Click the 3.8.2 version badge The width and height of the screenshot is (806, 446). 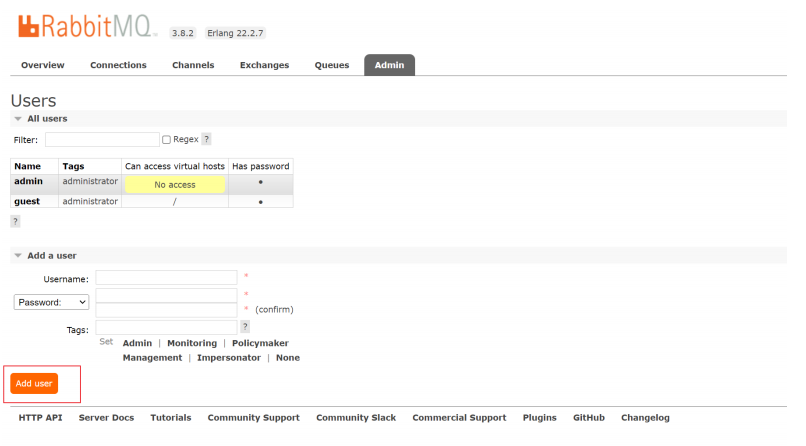(x=182, y=33)
